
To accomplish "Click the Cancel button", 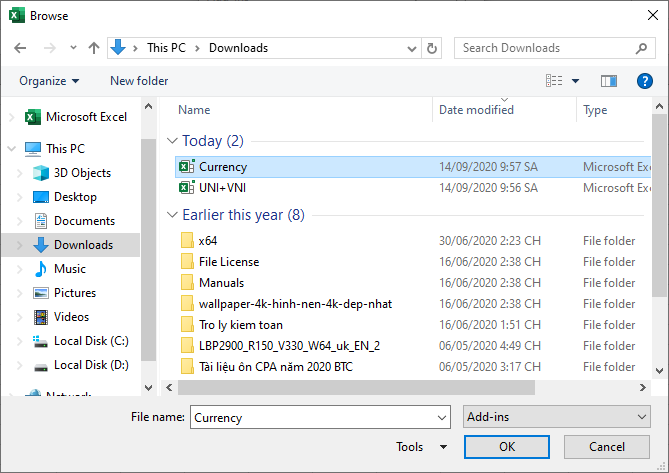I will 606,447.
